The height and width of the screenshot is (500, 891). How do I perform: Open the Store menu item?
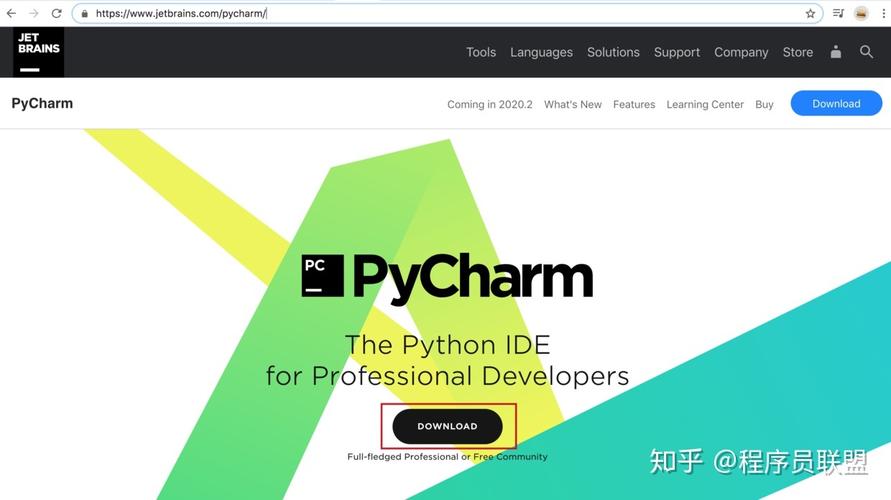coord(798,52)
